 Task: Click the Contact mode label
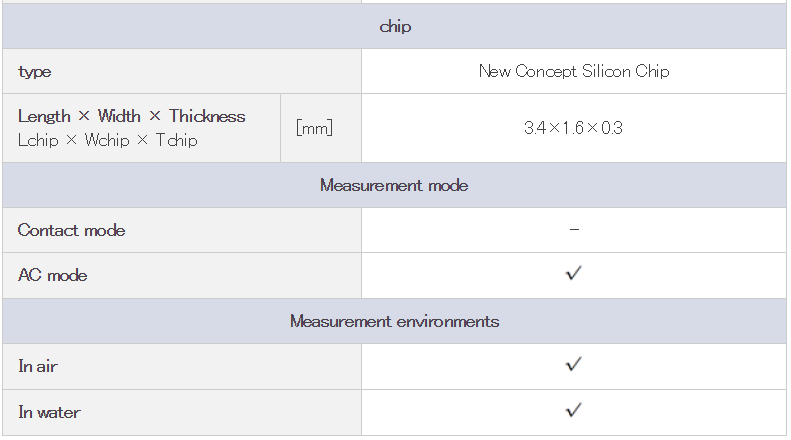pyautogui.click(x=72, y=230)
